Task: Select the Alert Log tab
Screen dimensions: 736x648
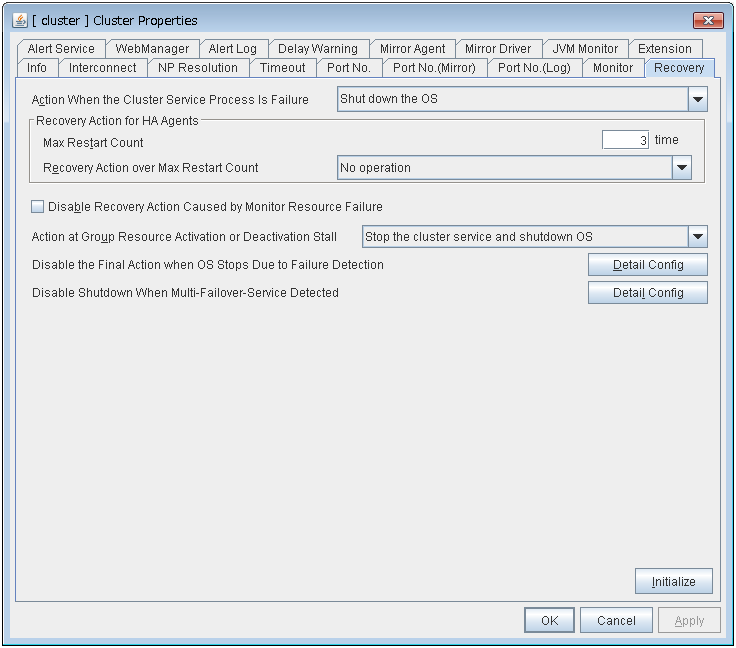Action: click(x=233, y=49)
